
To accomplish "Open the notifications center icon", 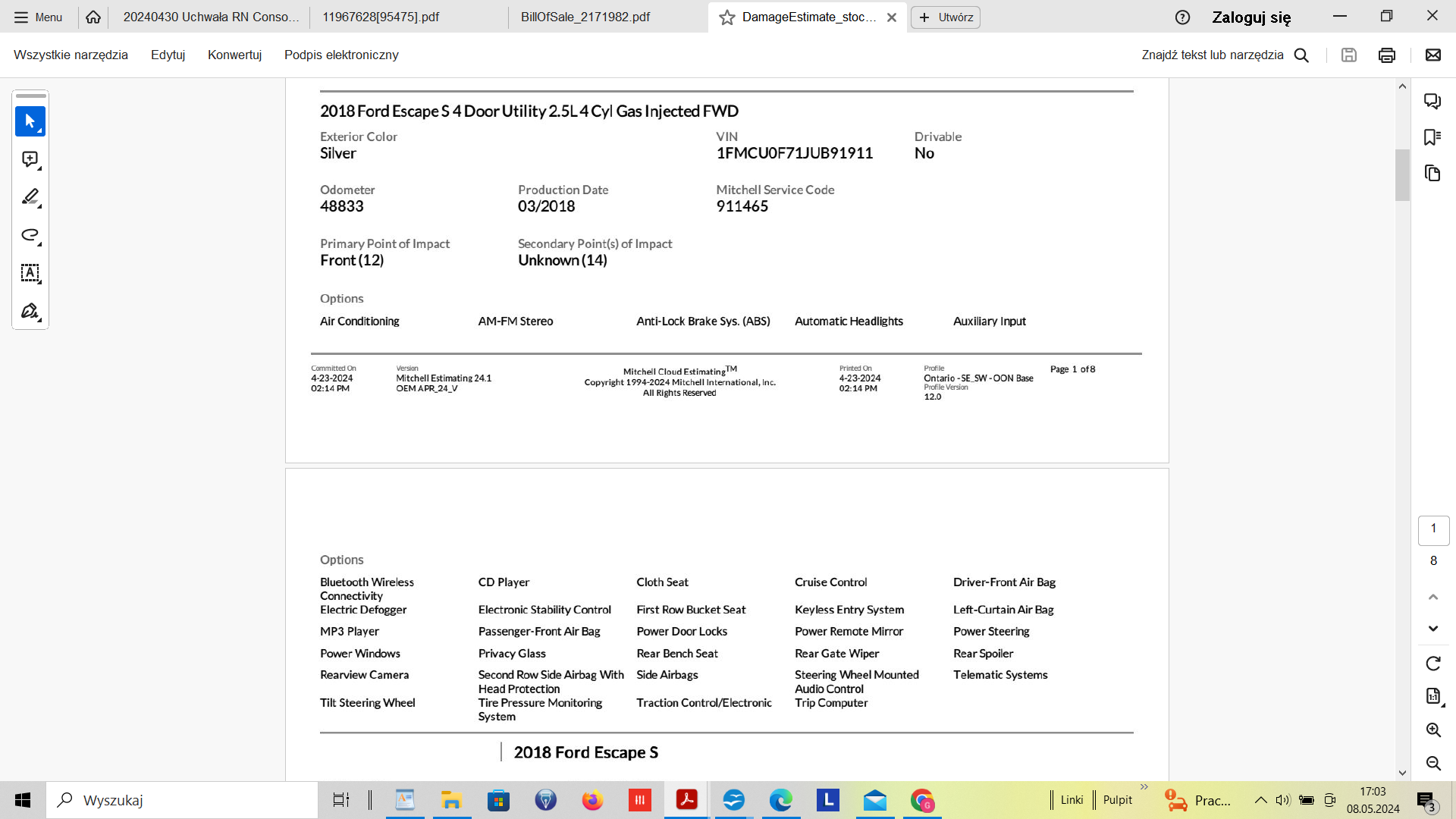I will [x=1426, y=801].
